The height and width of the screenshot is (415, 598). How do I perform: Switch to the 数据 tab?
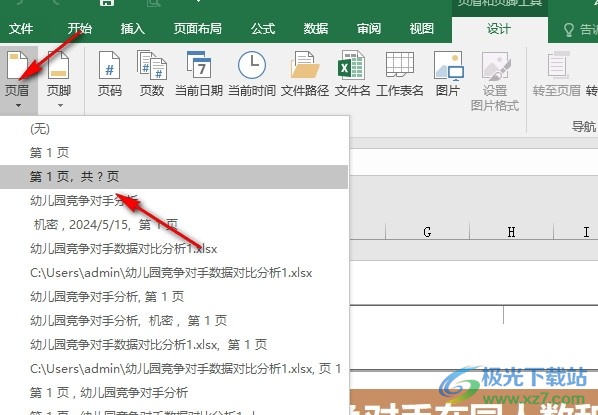point(316,29)
